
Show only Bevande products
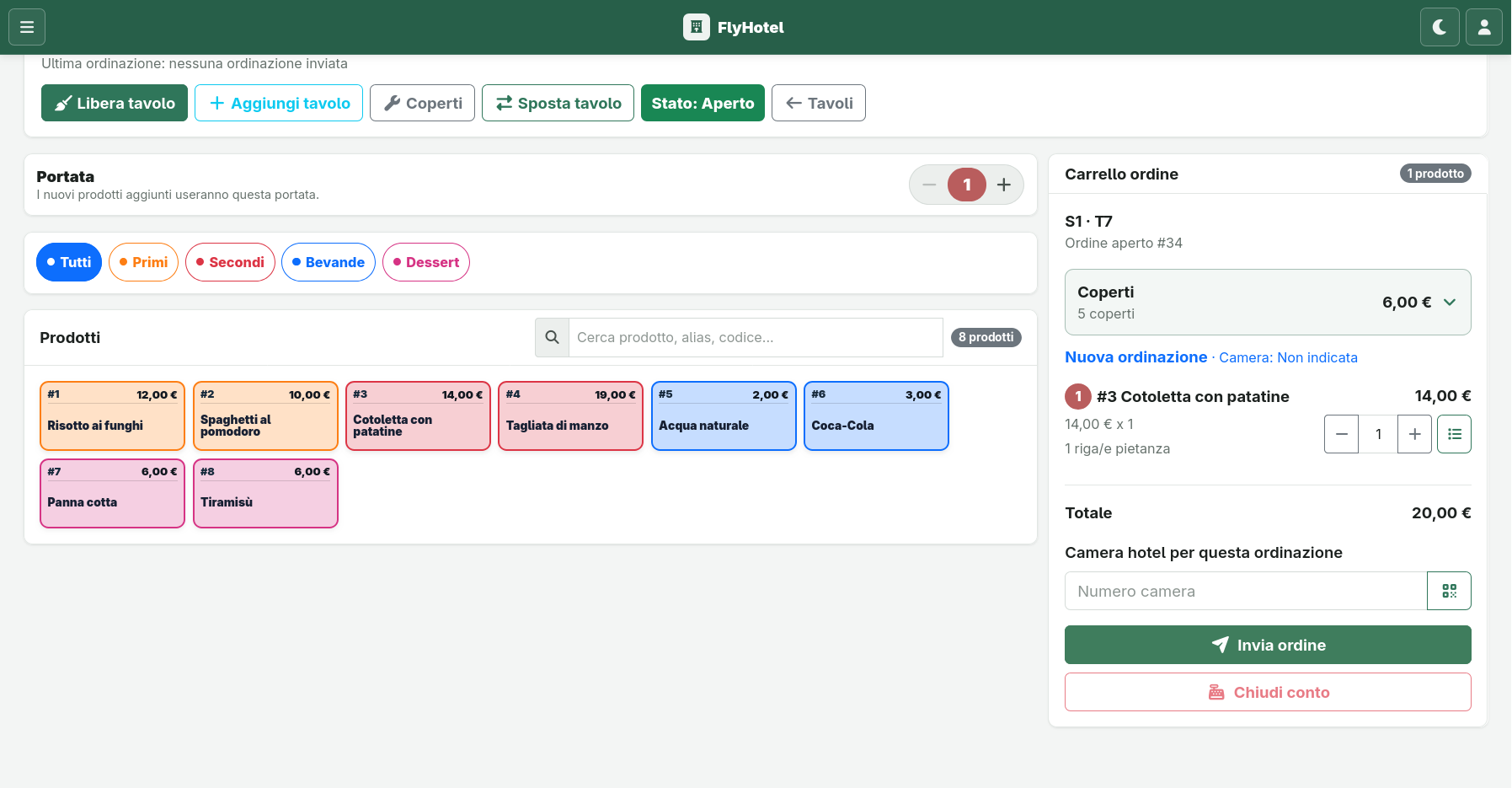click(x=329, y=262)
